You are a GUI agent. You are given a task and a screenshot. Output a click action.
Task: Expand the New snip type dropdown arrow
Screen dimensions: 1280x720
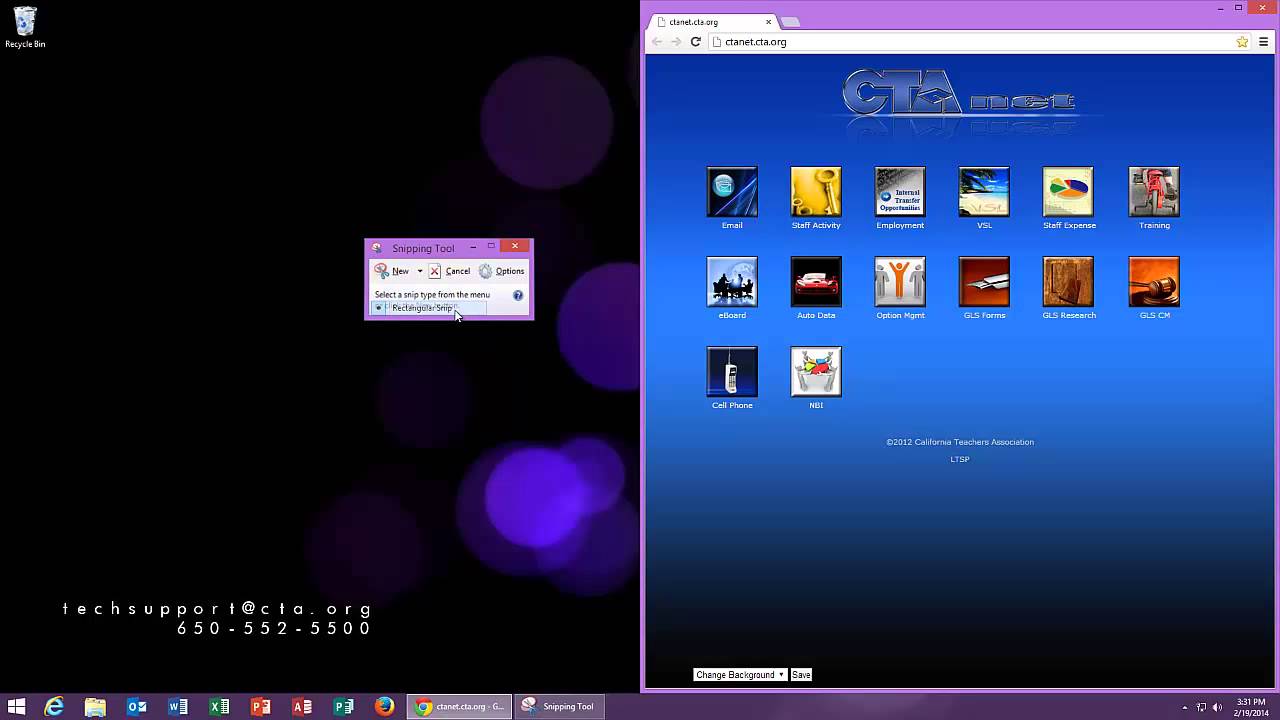click(x=420, y=271)
